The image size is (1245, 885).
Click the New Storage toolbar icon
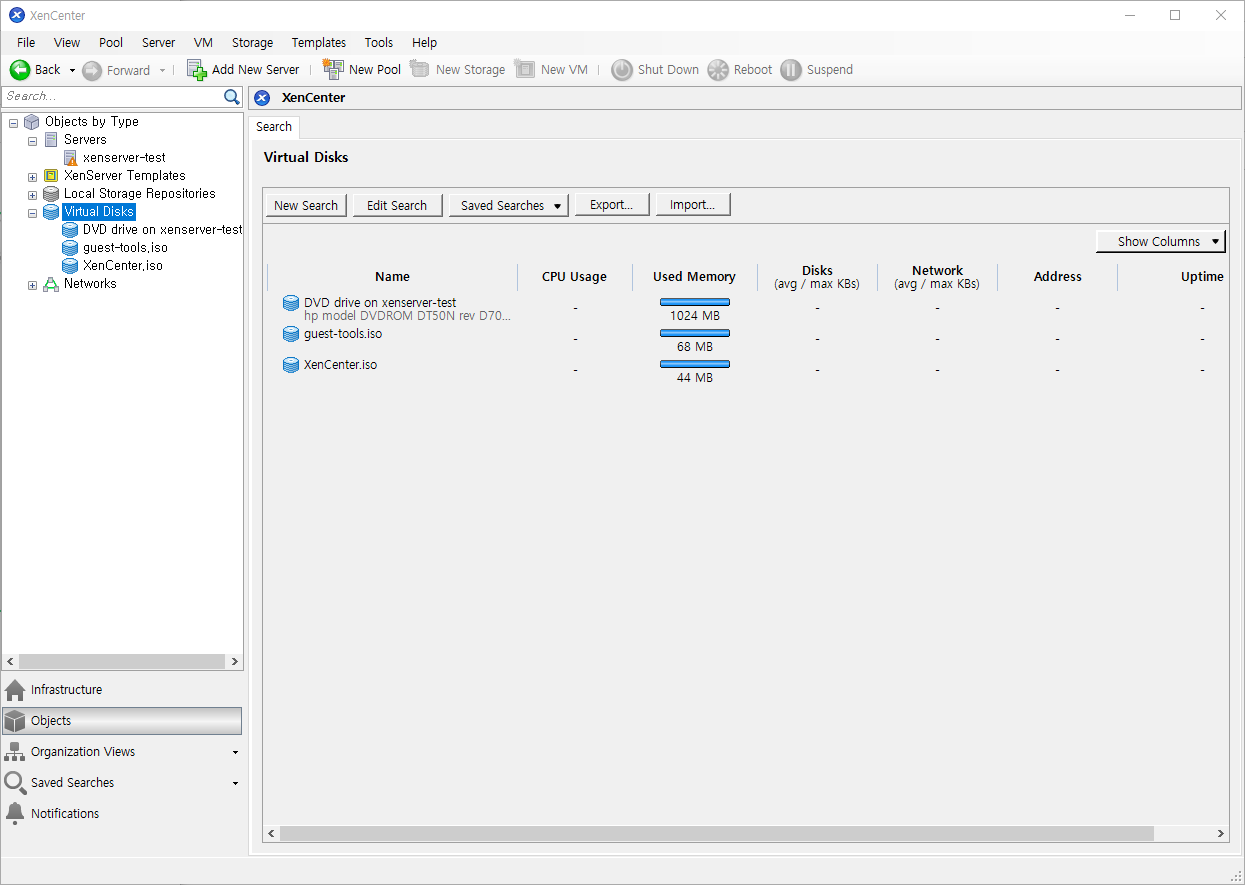(420, 70)
